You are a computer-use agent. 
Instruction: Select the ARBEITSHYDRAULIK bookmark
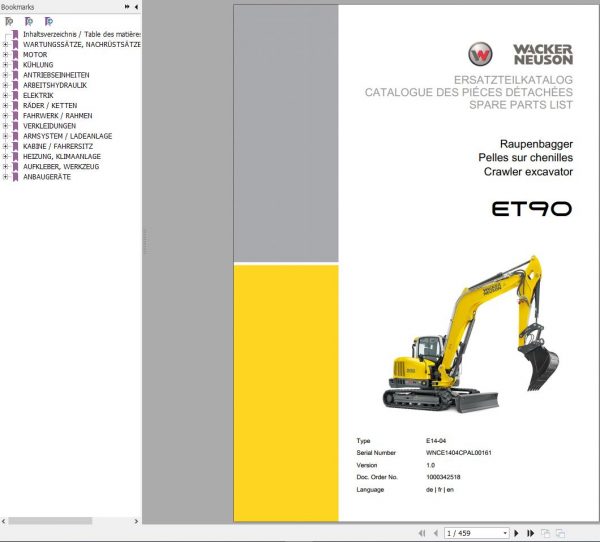tap(55, 85)
